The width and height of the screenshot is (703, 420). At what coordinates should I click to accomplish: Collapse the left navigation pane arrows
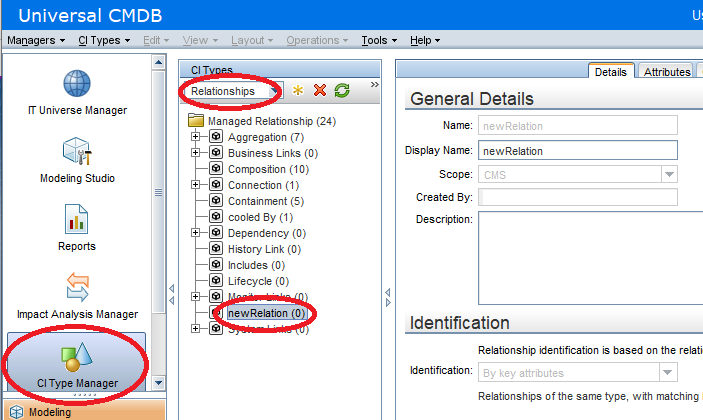[x=172, y=294]
